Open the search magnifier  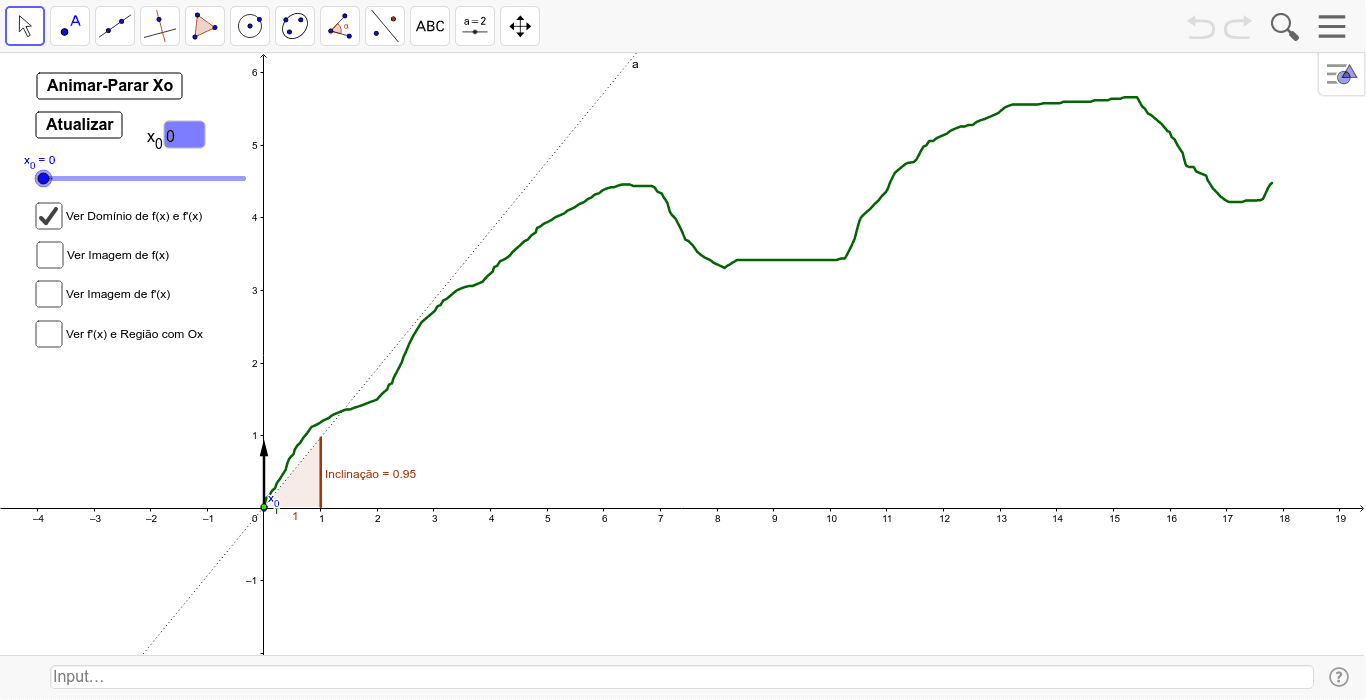click(x=1284, y=27)
